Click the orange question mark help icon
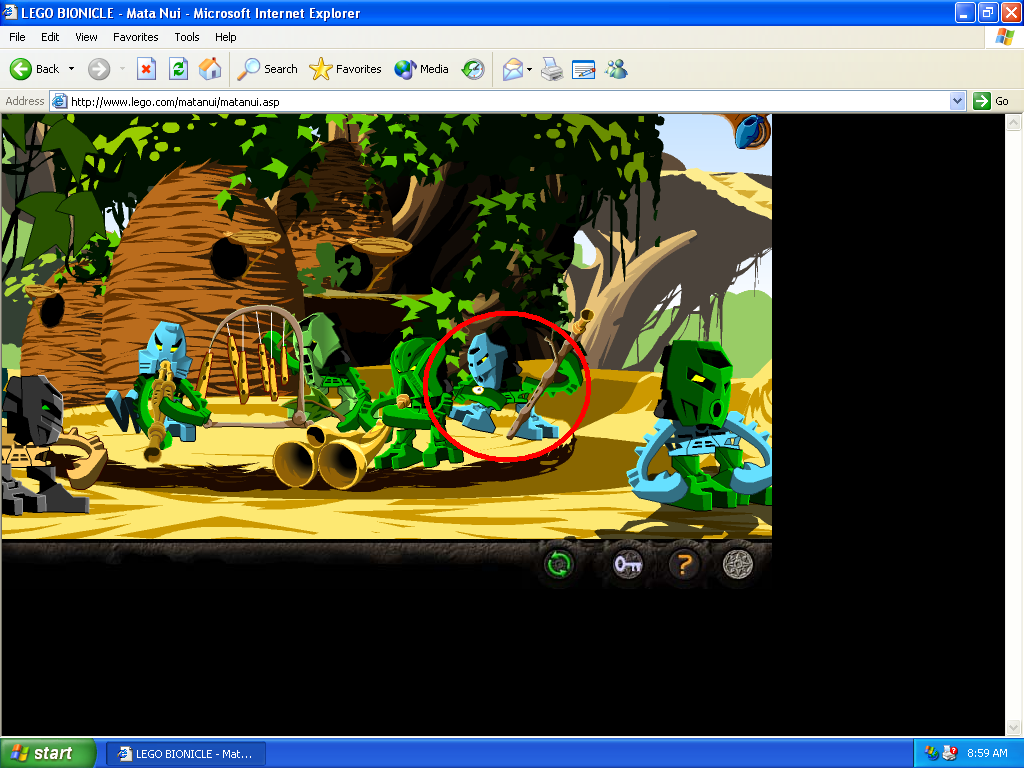Image resolution: width=1024 pixels, height=768 pixels. pyautogui.click(x=684, y=564)
